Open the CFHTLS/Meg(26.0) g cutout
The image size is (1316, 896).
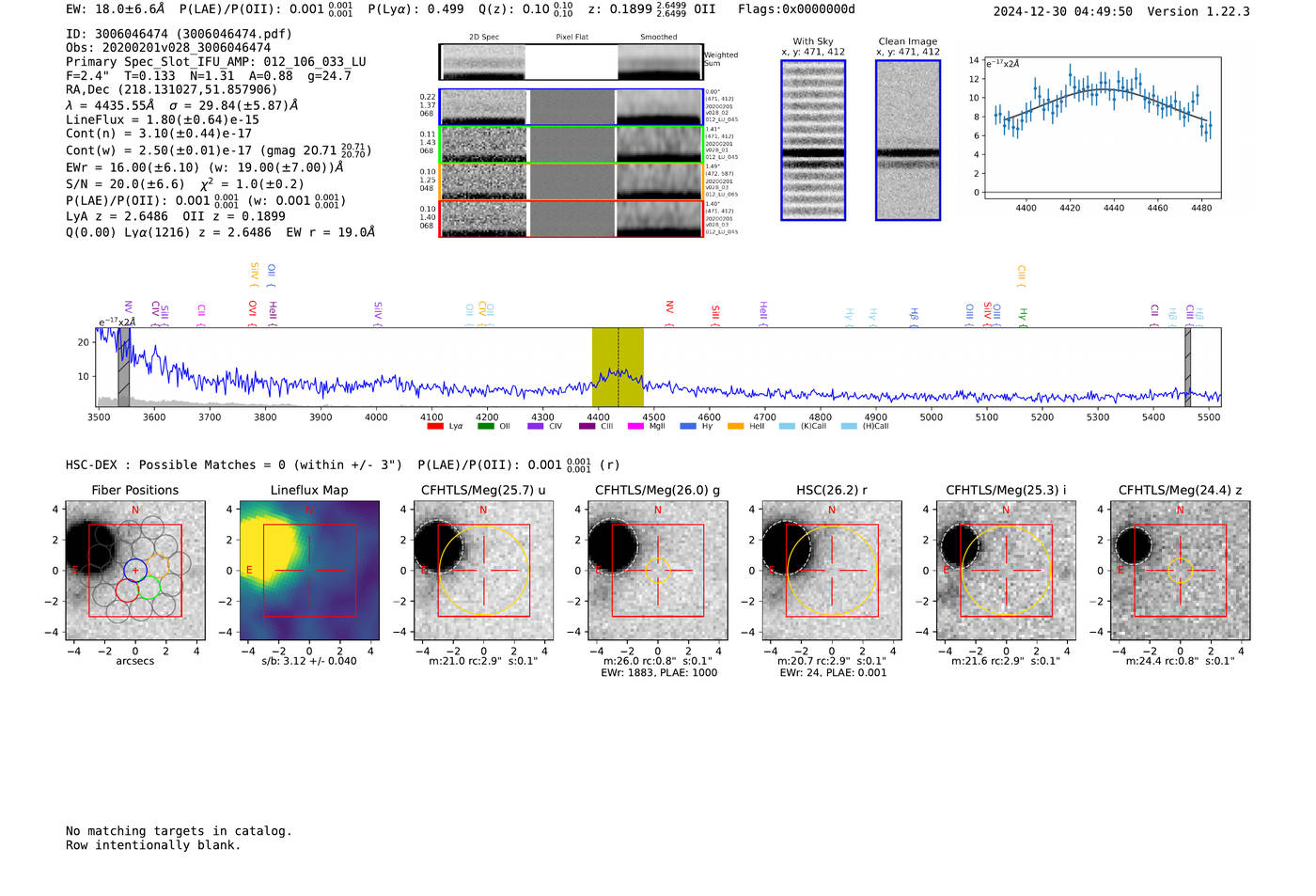point(658,571)
